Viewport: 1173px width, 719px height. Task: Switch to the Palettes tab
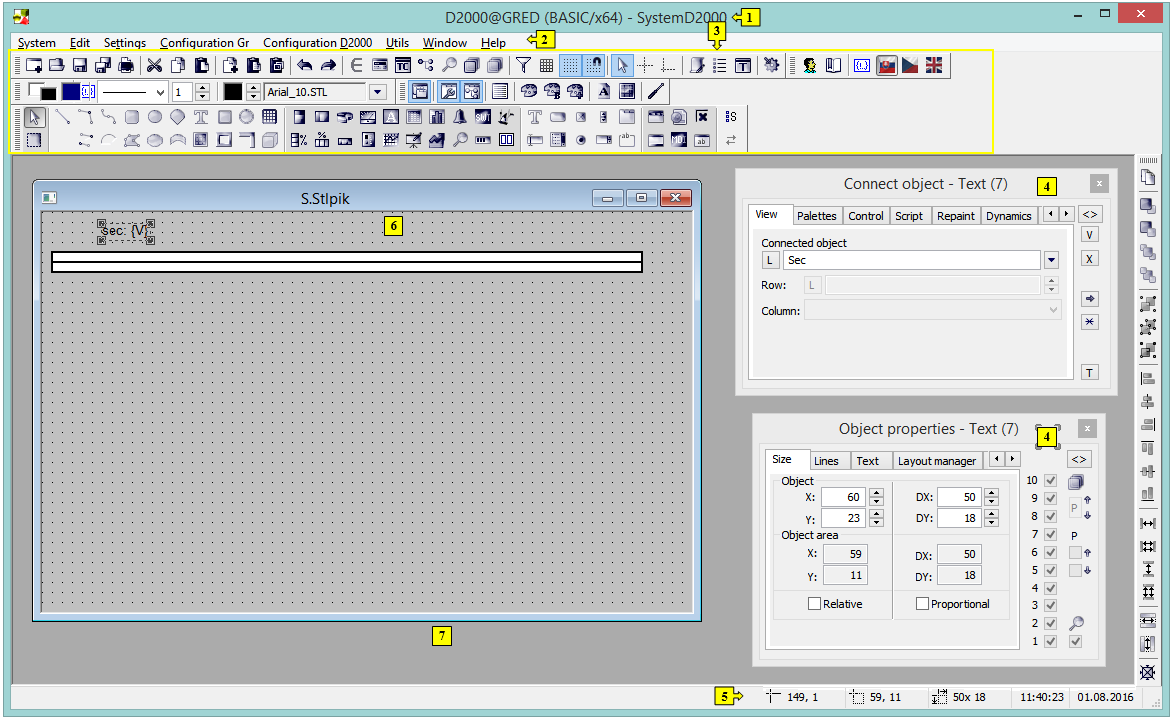pos(816,216)
